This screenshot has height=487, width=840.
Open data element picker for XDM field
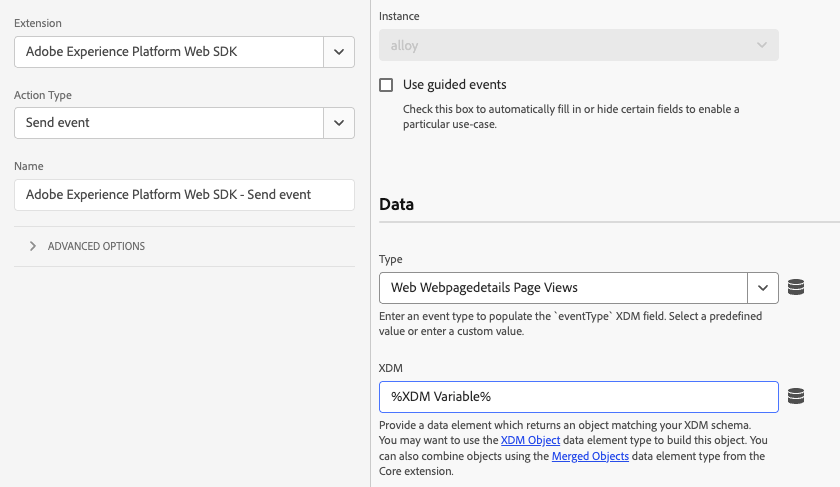796,397
